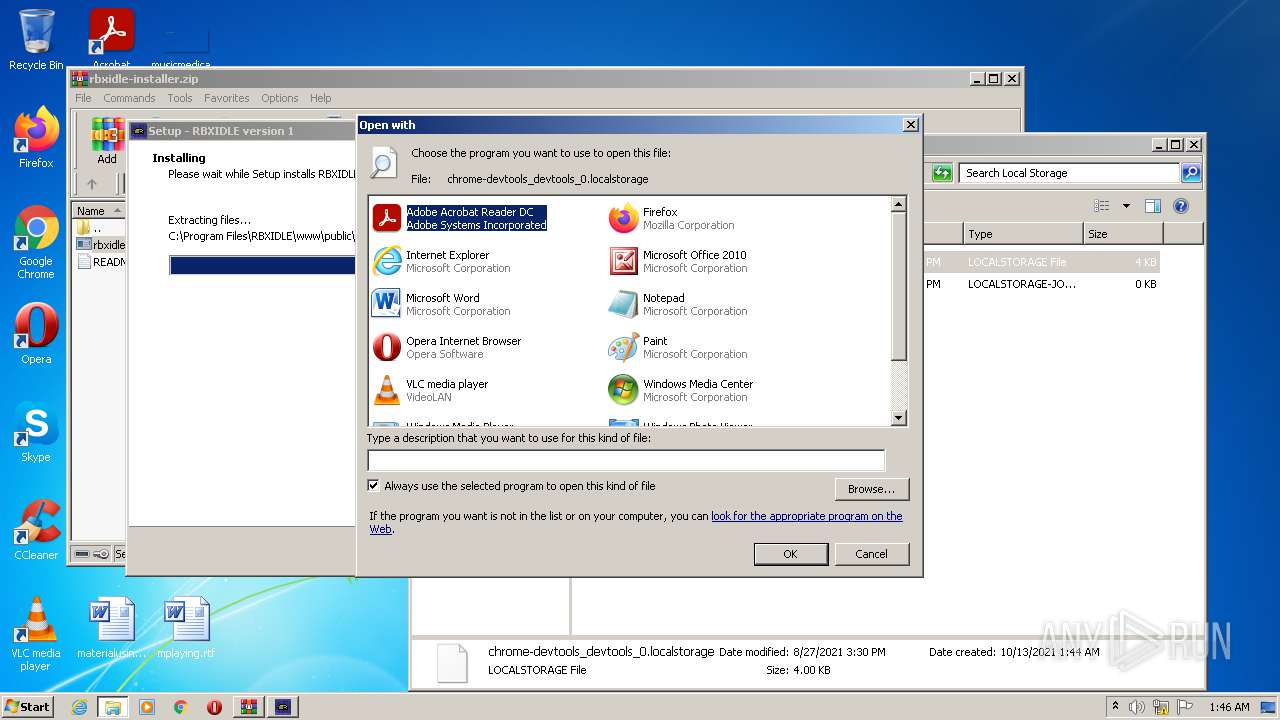Open Explorer help via the question-mark icon
The image size is (1280, 720).
coord(1180,206)
